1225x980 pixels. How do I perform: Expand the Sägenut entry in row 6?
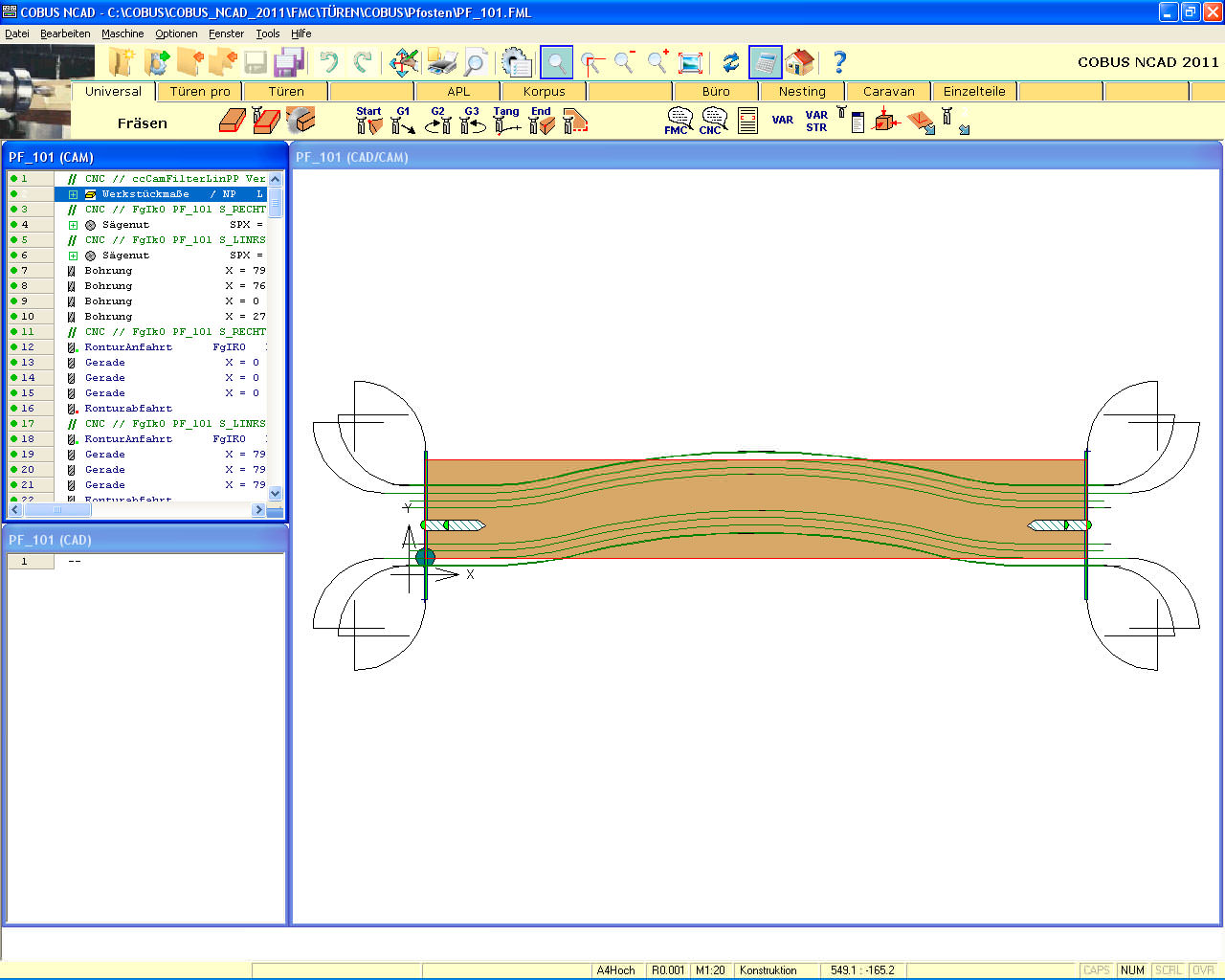[73, 256]
